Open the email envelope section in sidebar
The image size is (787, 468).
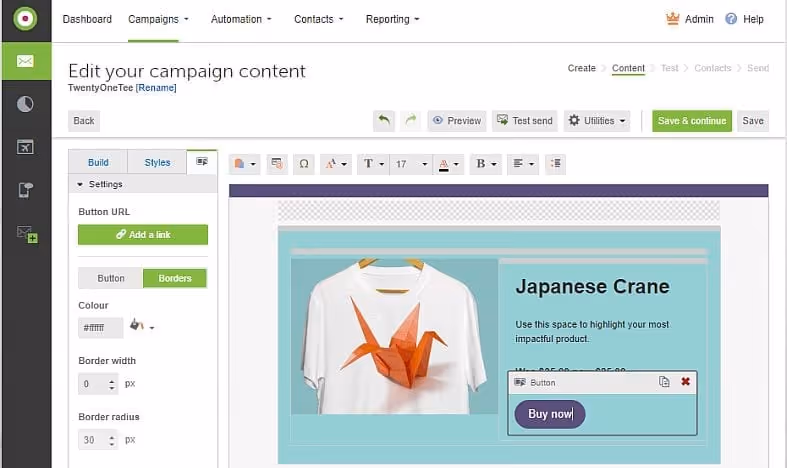pyautogui.click(x=25, y=61)
